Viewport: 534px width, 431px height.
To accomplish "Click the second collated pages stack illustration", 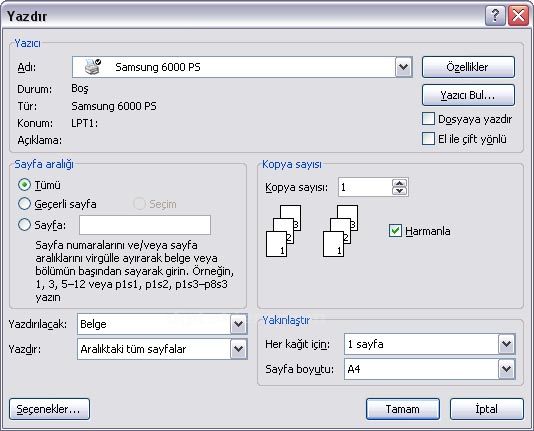I will coord(340,230).
